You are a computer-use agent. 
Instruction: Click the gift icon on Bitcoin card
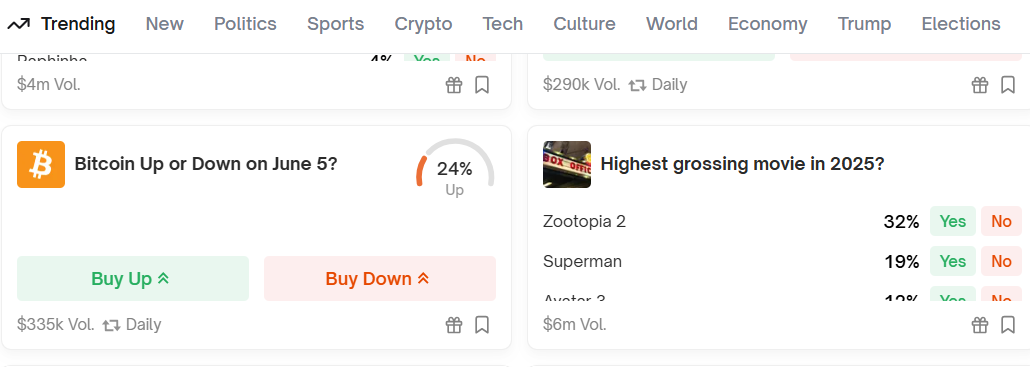(454, 324)
